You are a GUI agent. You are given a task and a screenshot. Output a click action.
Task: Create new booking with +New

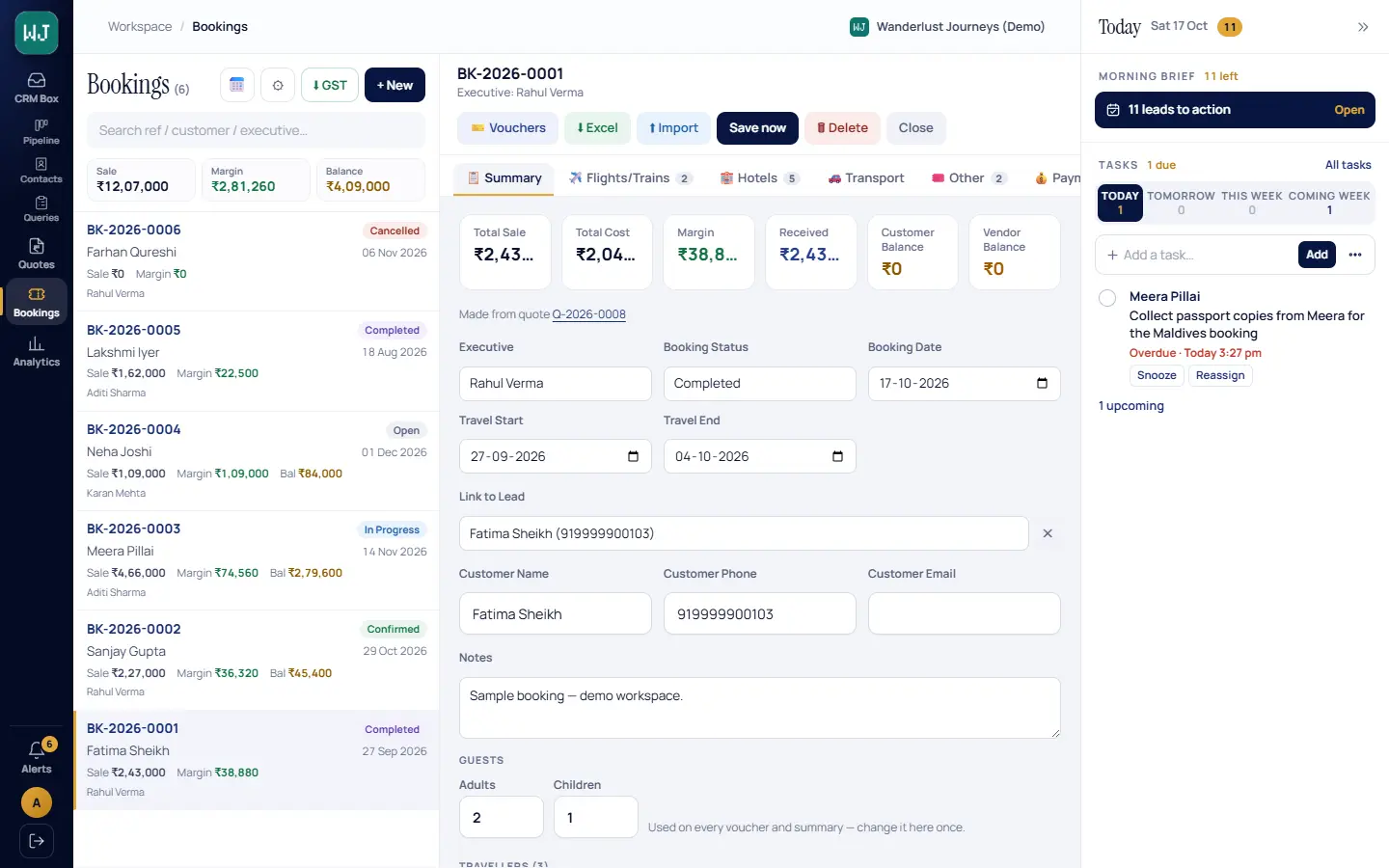click(395, 85)
